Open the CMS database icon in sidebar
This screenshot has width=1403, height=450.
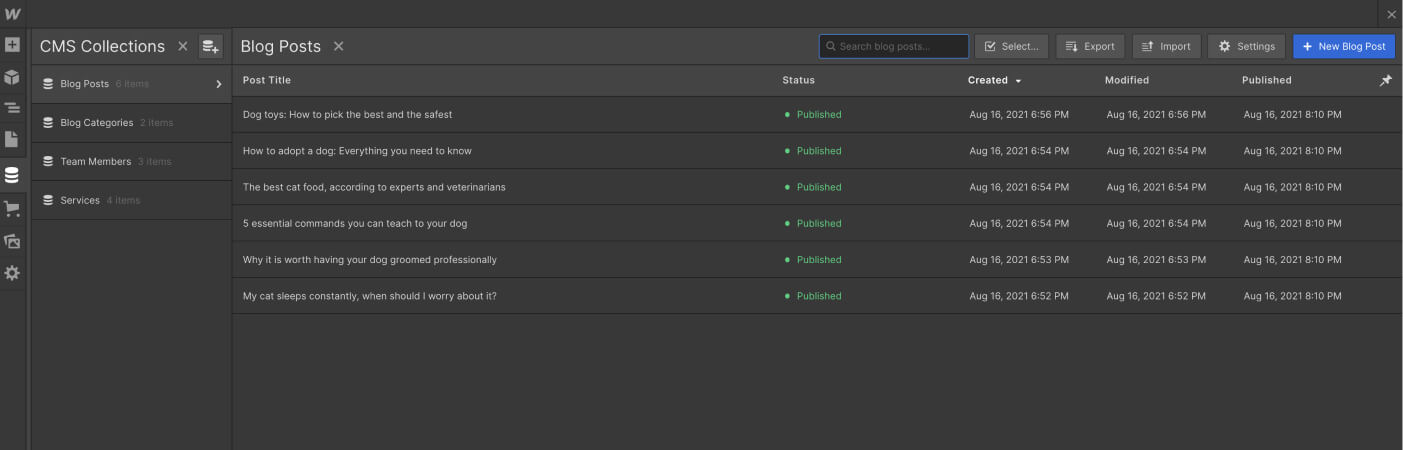pyautogui.click(x=12, y=175)
